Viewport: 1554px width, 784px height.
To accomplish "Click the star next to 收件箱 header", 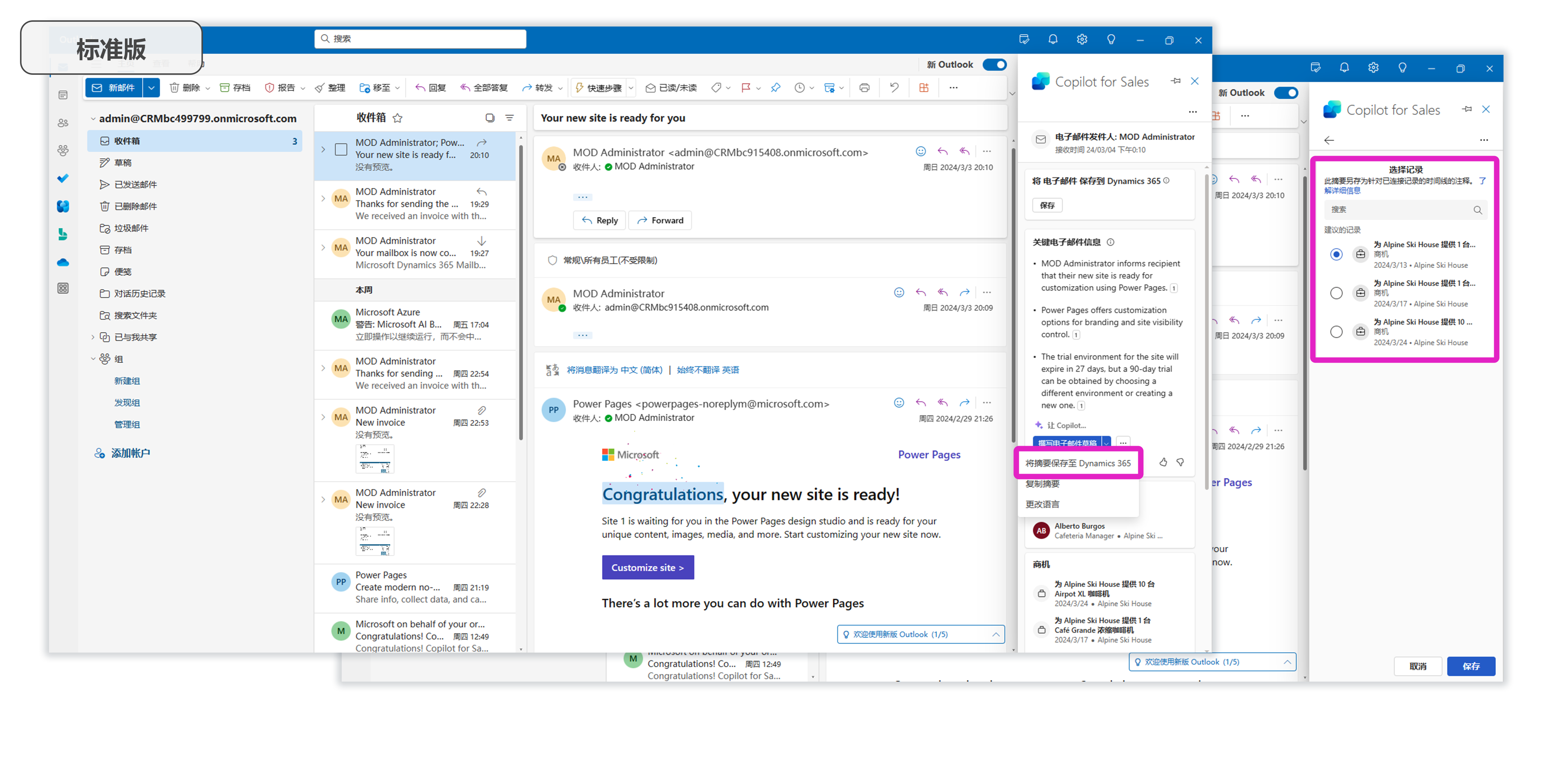I will [x=398, y=118].
